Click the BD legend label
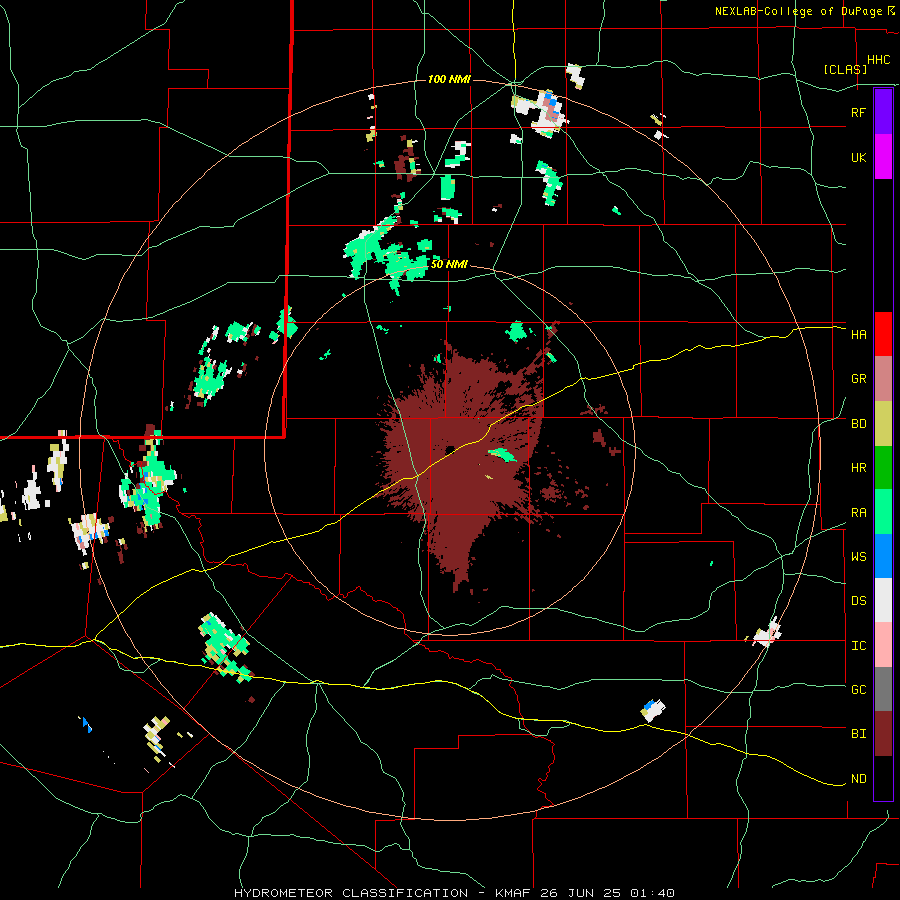 858,424
